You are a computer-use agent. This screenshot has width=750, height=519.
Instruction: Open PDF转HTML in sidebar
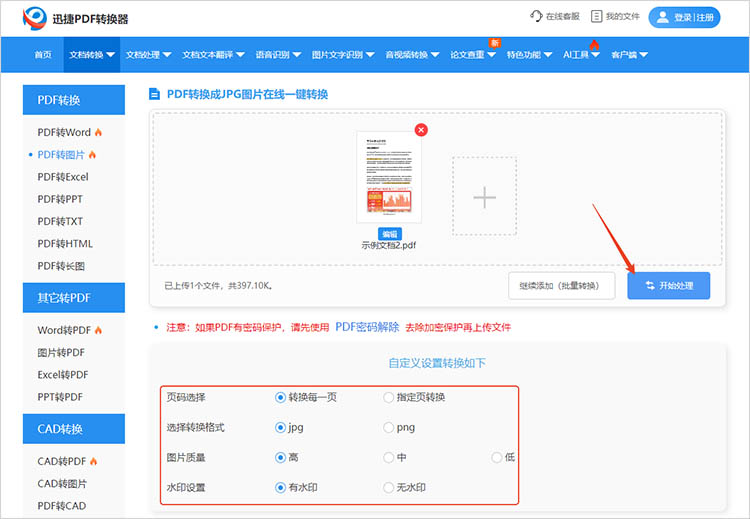coord(65,243)
